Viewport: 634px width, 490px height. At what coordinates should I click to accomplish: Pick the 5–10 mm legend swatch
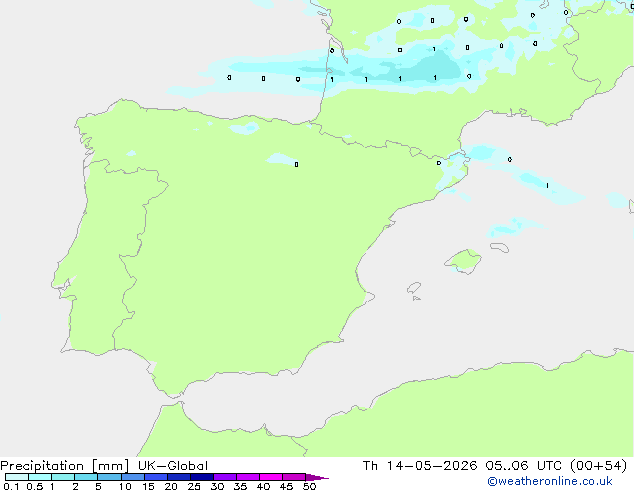tap(109, 477)
